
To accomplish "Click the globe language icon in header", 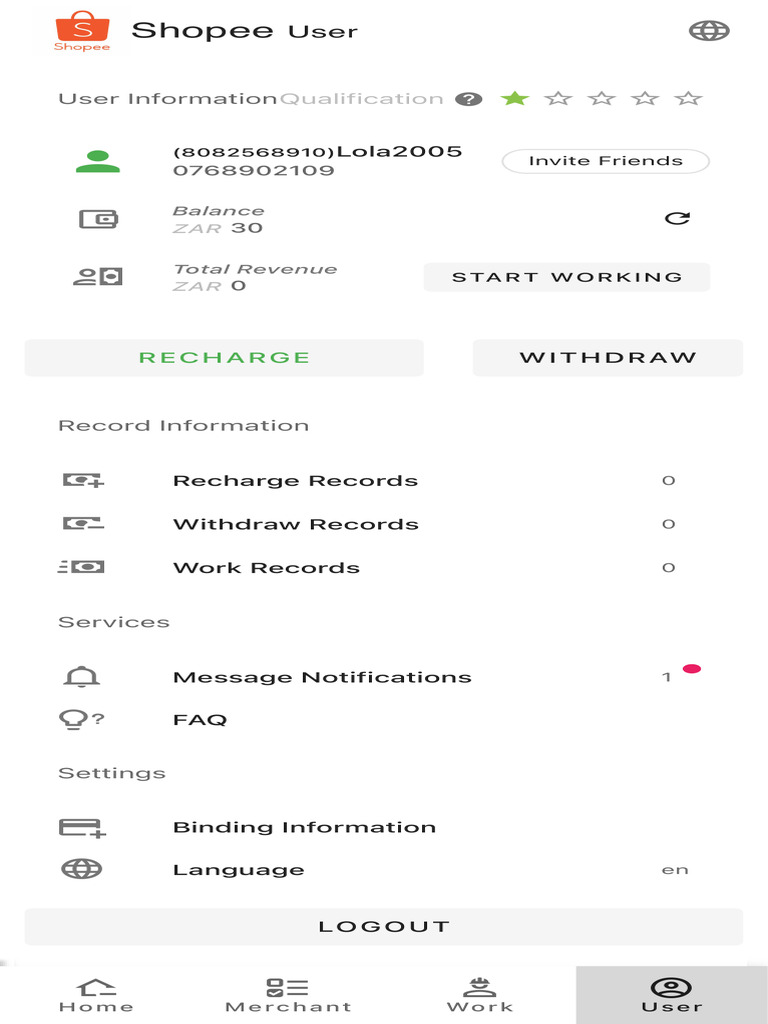I will tap(709, 31).
